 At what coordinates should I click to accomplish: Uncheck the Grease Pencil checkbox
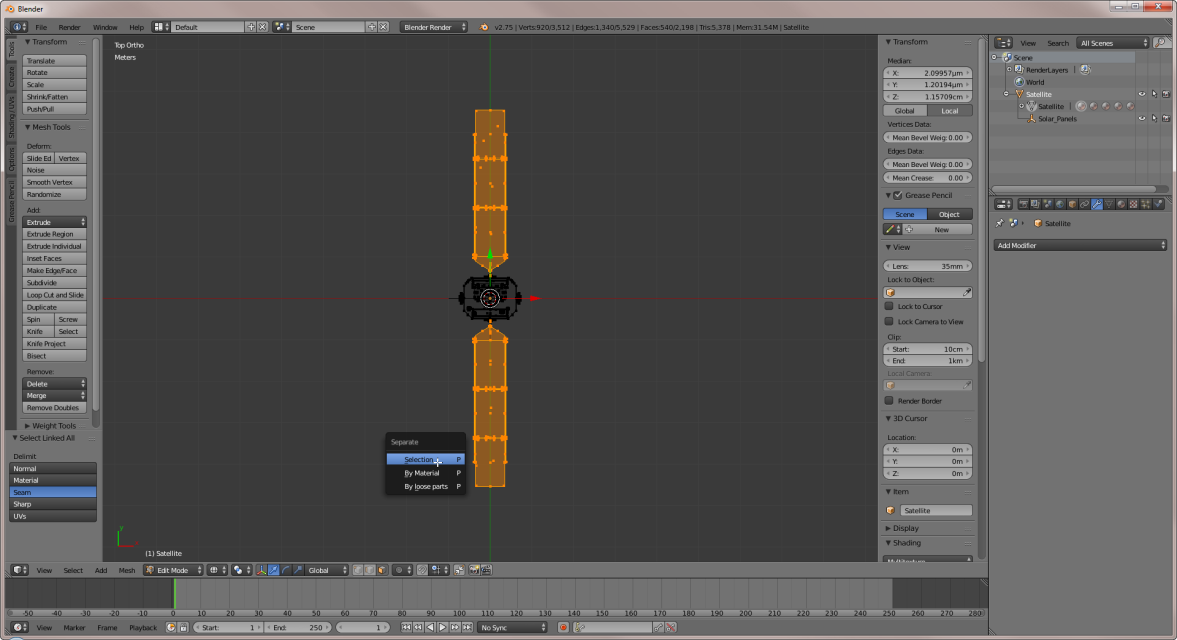pos(897,195)
